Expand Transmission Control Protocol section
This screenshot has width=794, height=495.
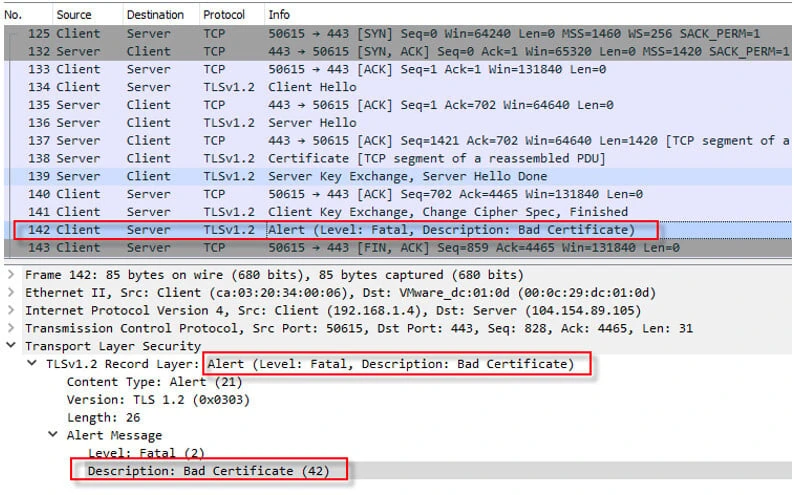tap(11, 328)
